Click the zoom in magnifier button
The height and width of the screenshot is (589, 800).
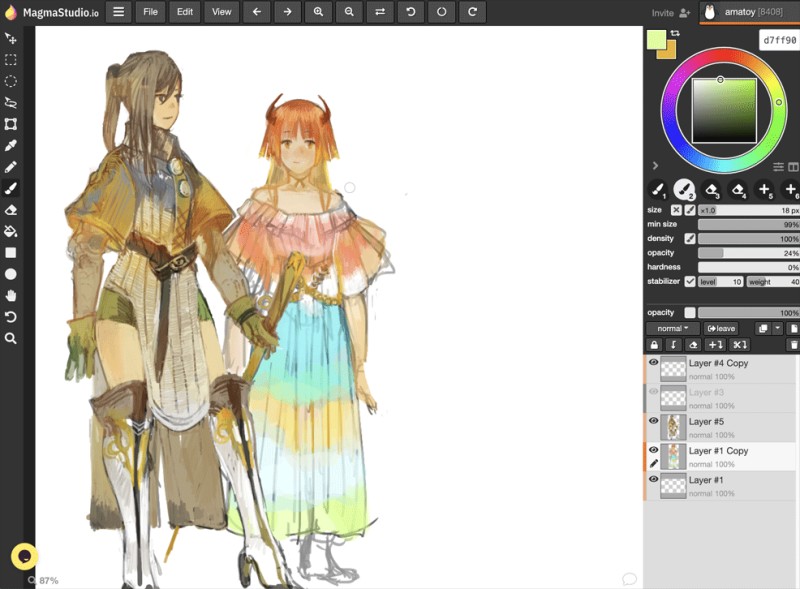coord(318,12)
